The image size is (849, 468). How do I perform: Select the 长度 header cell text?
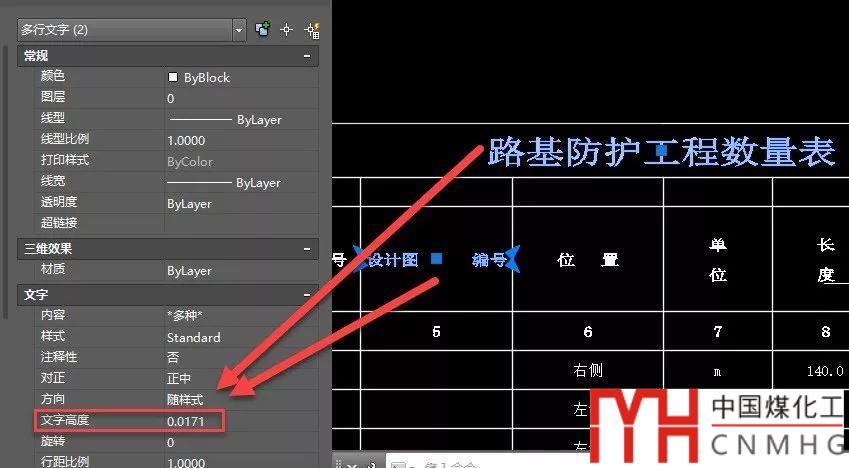826,261
